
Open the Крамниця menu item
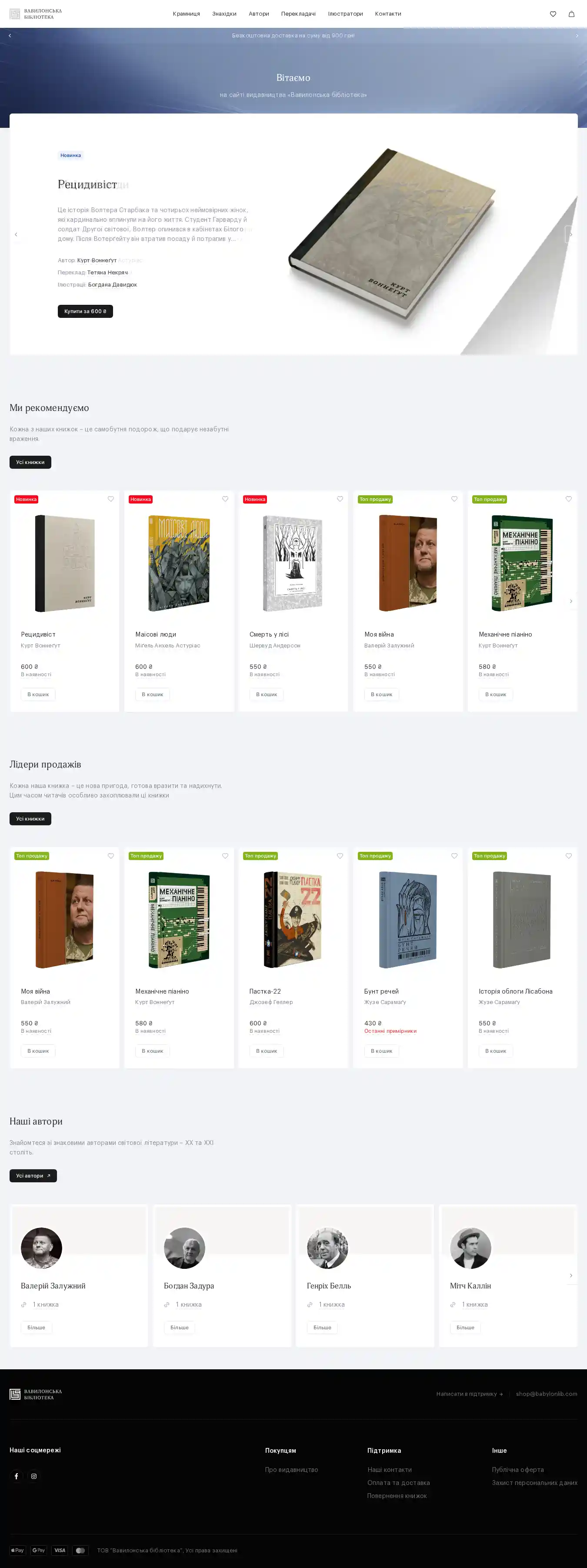tap(187, 14)
